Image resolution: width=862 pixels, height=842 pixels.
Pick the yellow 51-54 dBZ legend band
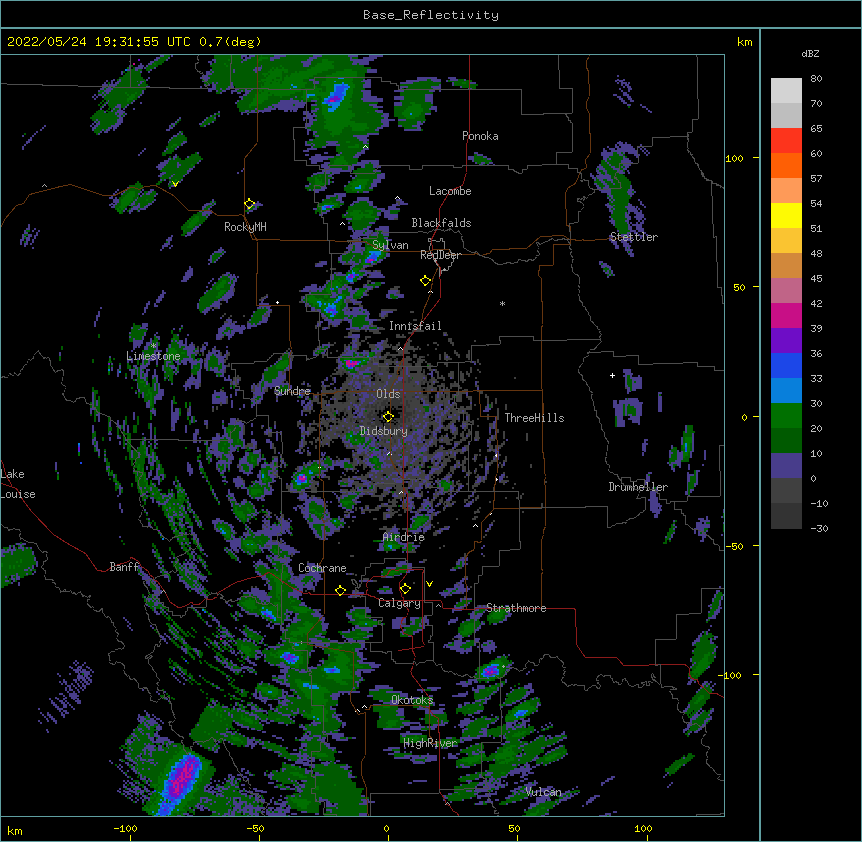(x=786, y=215)
